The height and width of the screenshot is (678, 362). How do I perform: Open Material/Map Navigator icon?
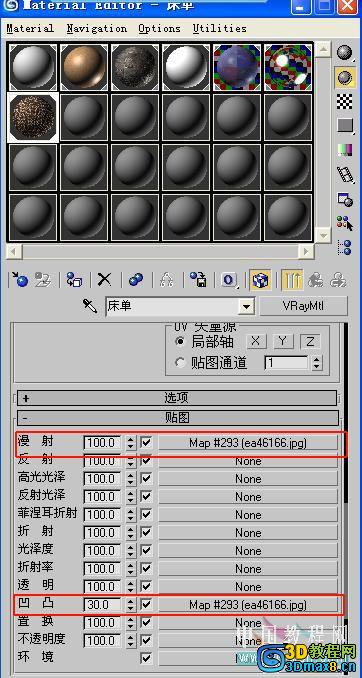tap(345, 248)
